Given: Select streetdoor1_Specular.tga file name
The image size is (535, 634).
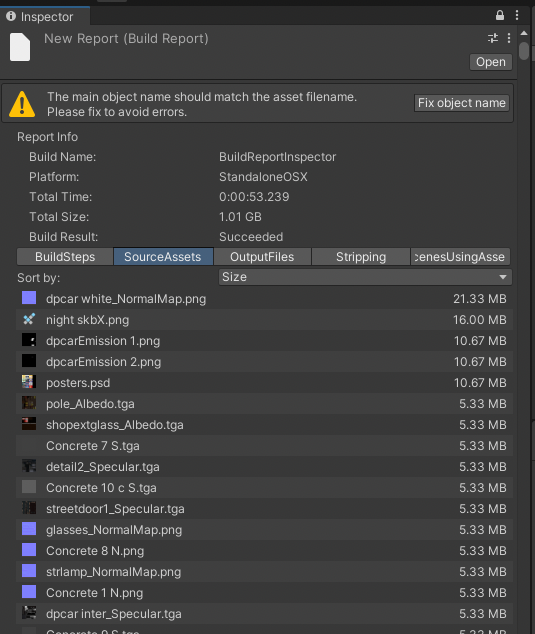Looking at the screenshot, I should coord(115,509).
